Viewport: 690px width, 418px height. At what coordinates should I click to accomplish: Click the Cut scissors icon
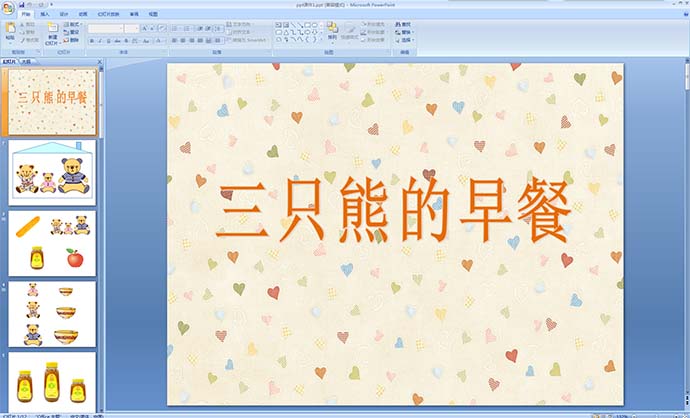click(22, 25)
